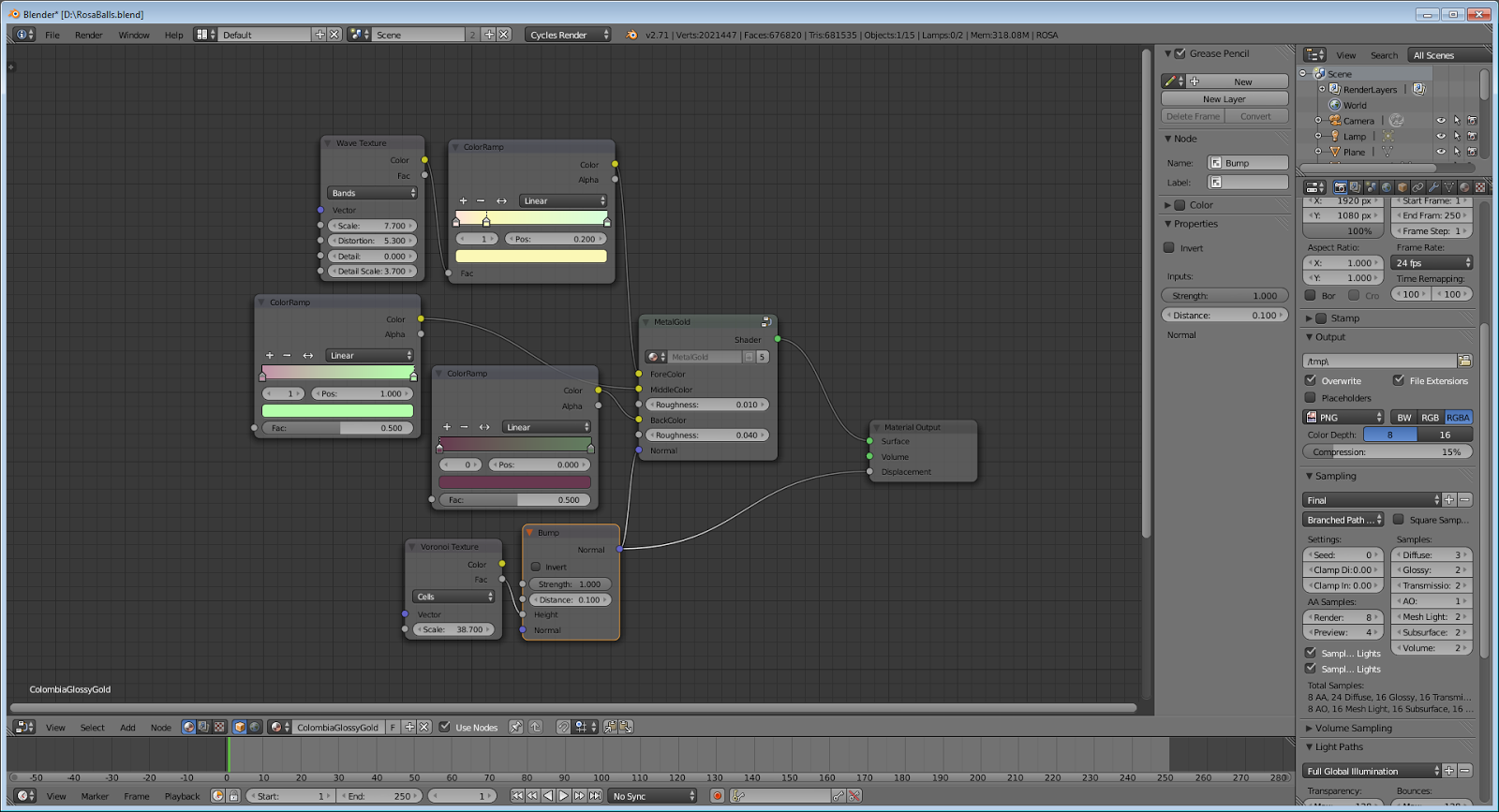Hide Camera with its eye icon

point(1441,121)
